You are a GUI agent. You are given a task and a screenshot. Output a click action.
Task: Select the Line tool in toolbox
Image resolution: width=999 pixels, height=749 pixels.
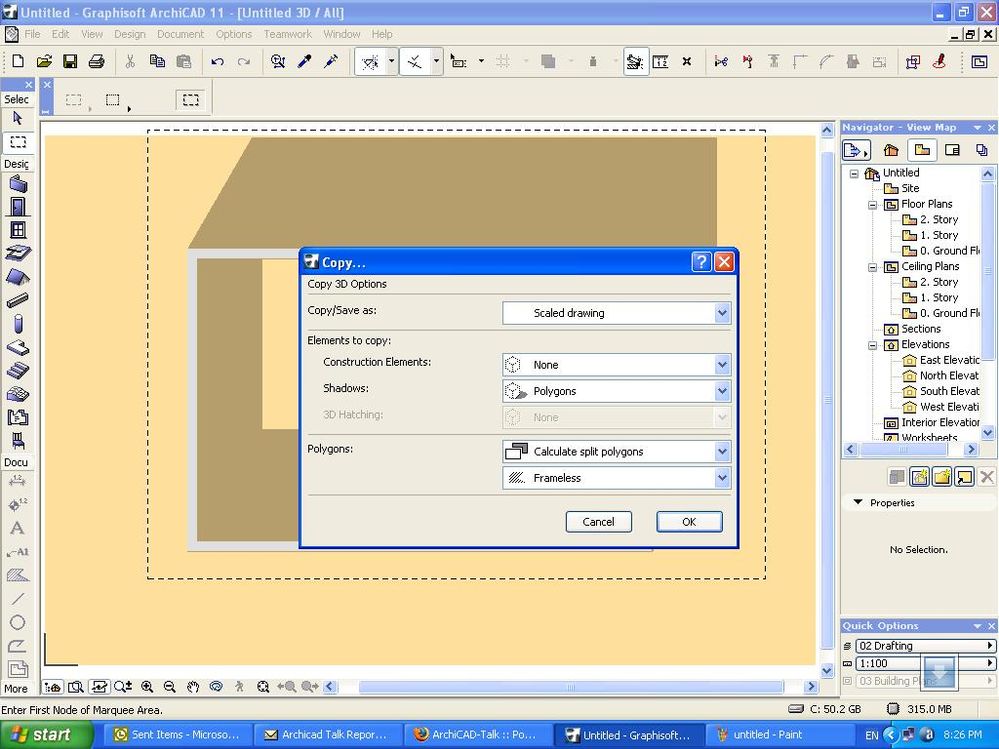tap(17, 599)
